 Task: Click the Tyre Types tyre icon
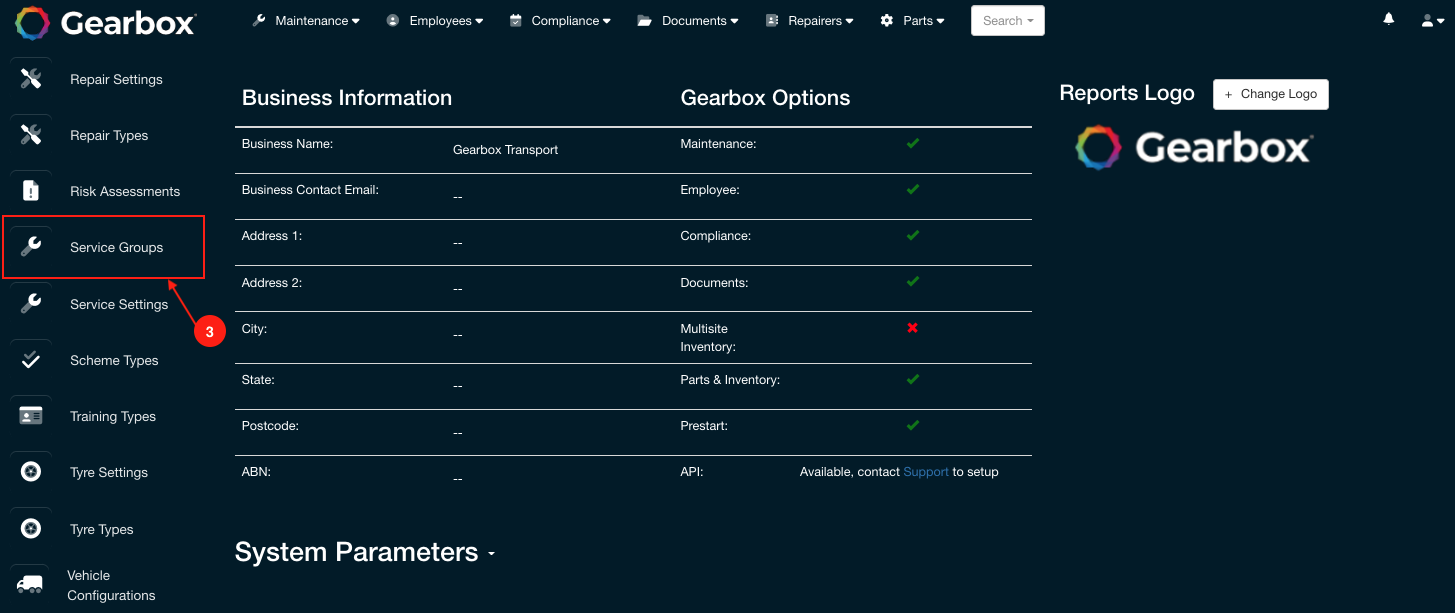pos(31,529)
